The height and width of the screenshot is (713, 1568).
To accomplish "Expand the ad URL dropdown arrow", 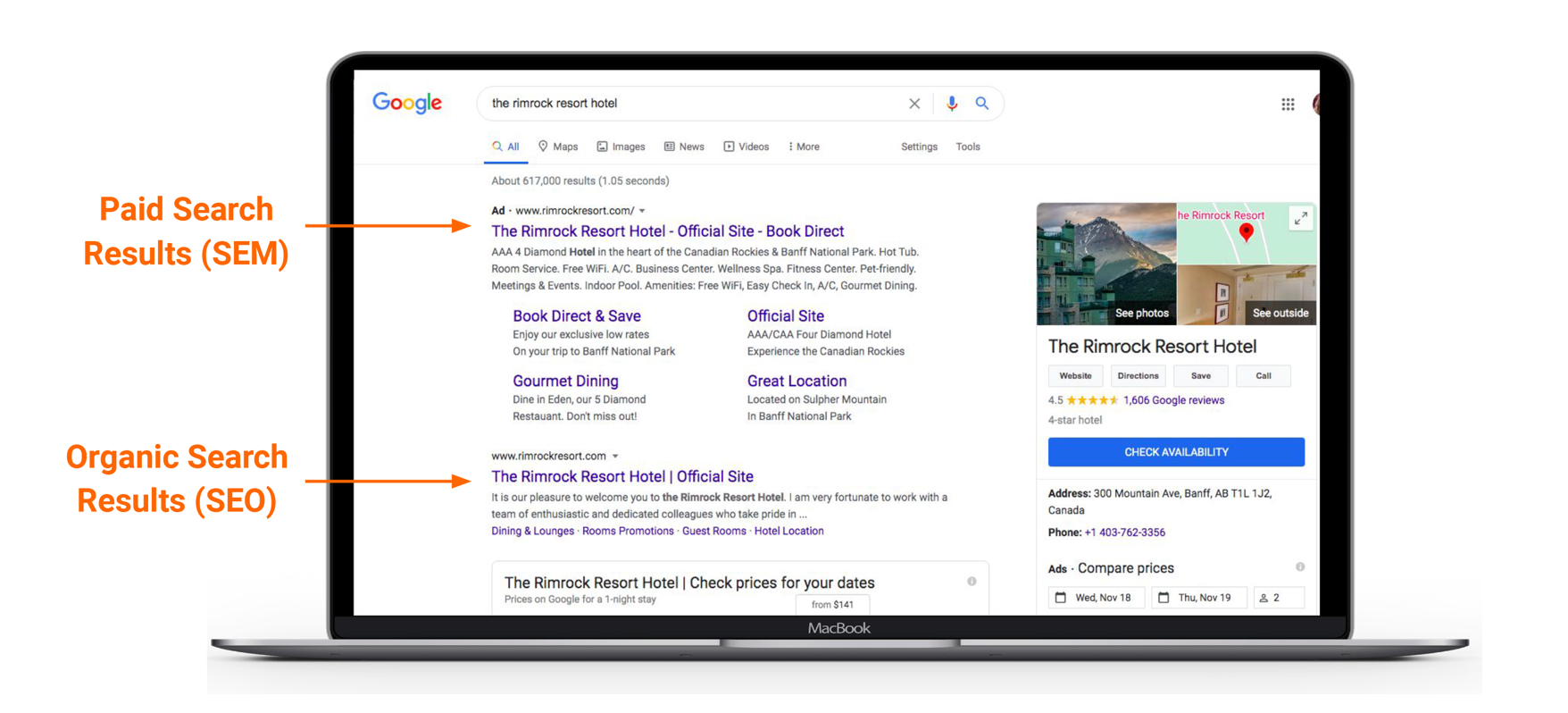I will [x=642, y=212].
